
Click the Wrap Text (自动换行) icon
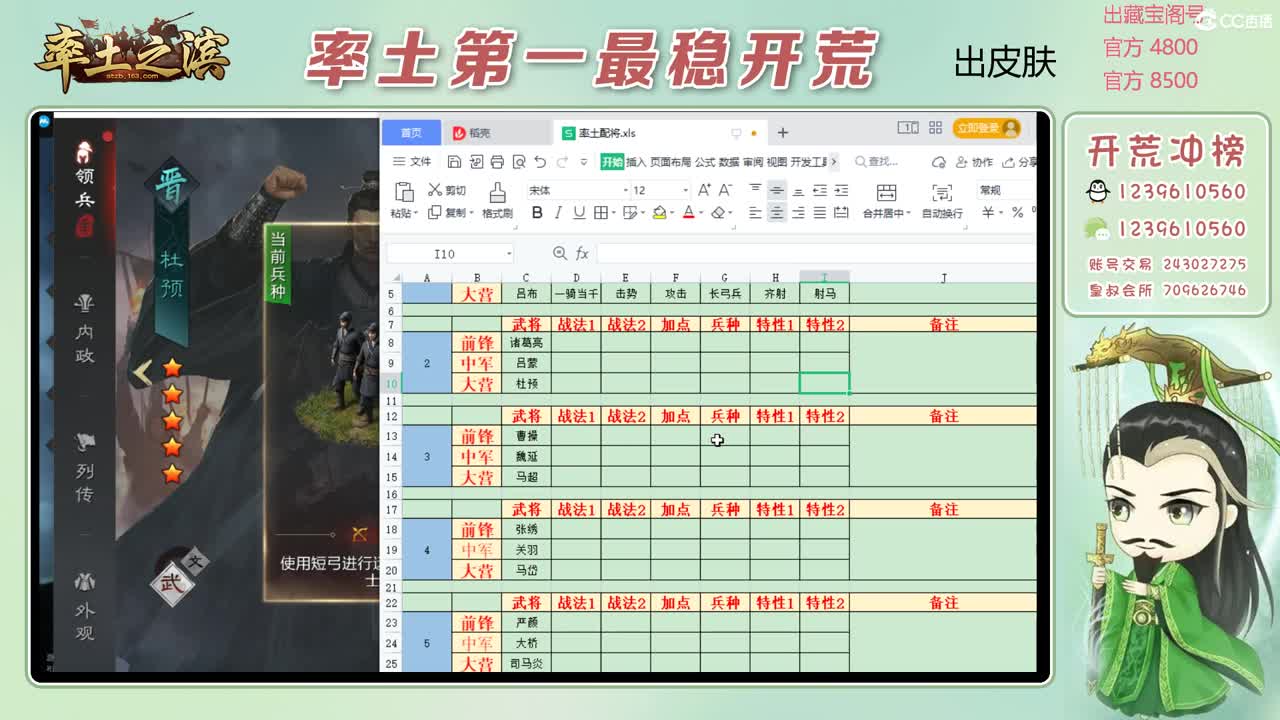(x=941, y=192)
